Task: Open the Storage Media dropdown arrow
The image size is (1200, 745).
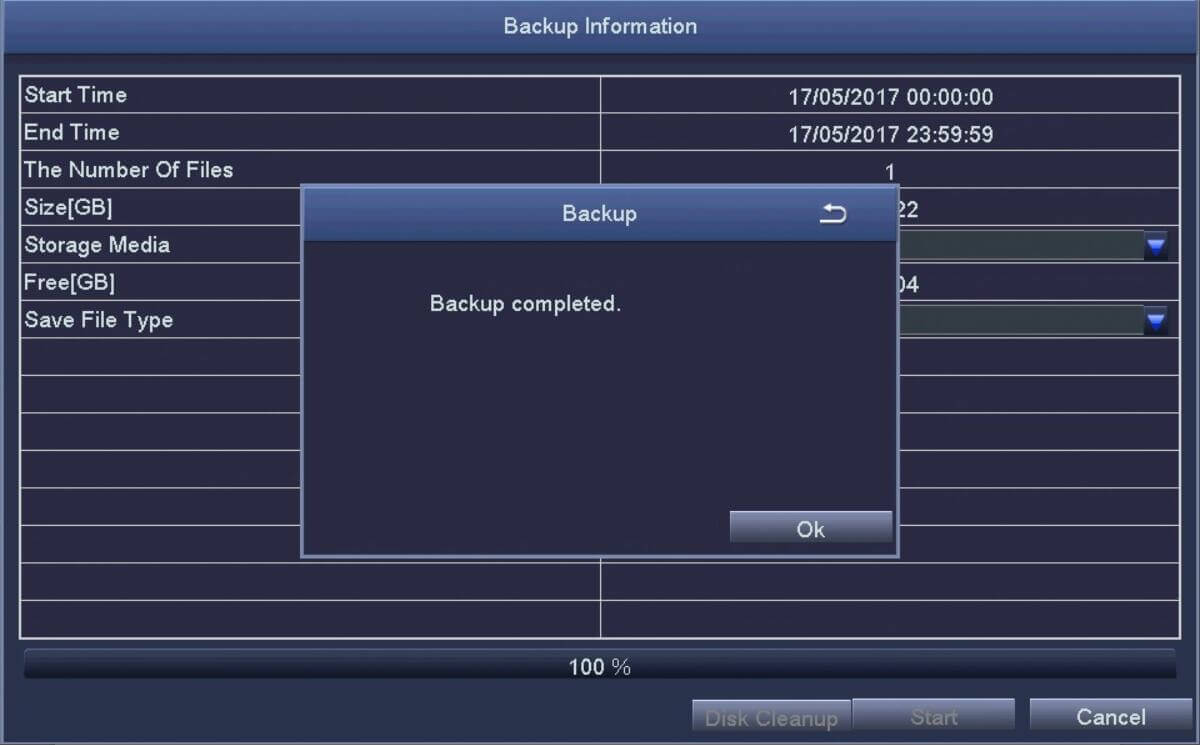Action: (1157, 244)
